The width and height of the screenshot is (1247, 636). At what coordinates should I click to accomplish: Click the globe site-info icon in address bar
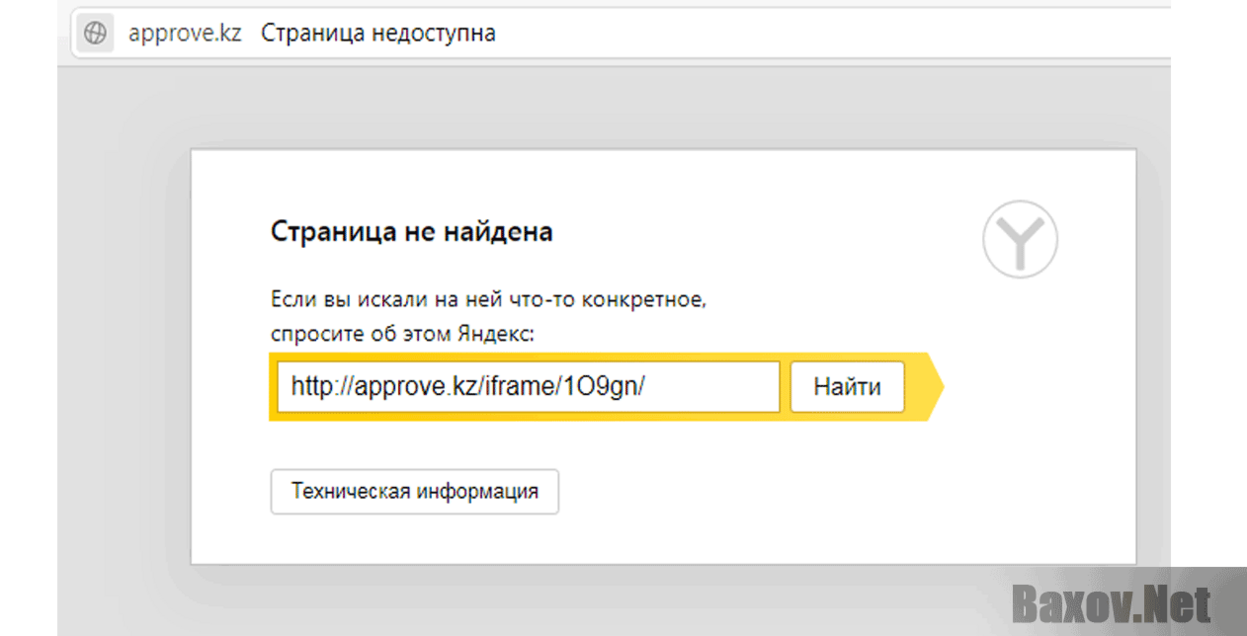point(94,33)
